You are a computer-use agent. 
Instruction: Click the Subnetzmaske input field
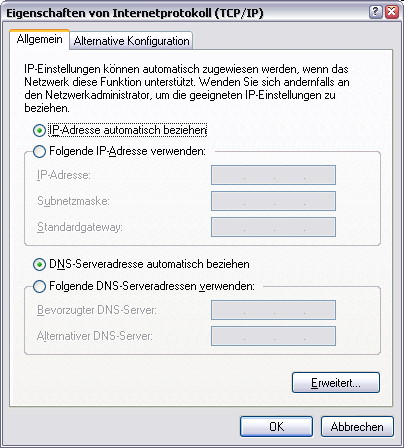coord(273,201)
